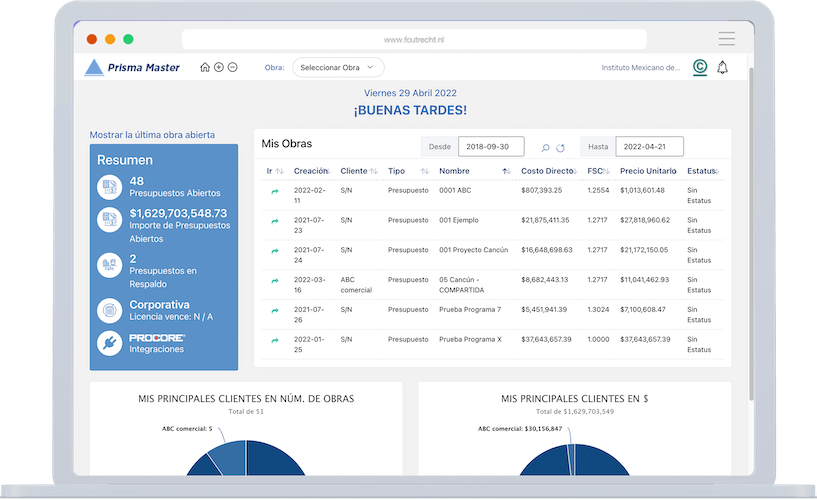
Task: Click the $807,393.25 cost cell
Action: pos(541,190)
